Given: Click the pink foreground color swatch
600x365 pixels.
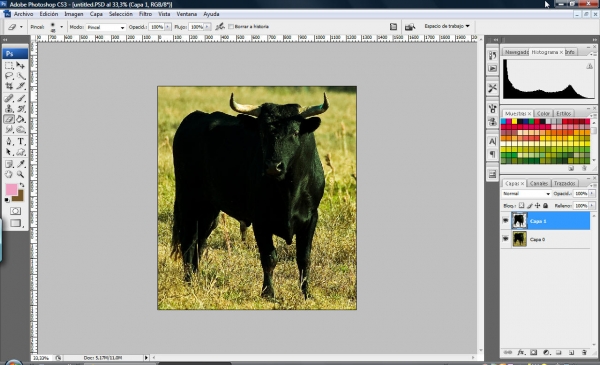Looking at the screenshot, I should coord(11,189).
